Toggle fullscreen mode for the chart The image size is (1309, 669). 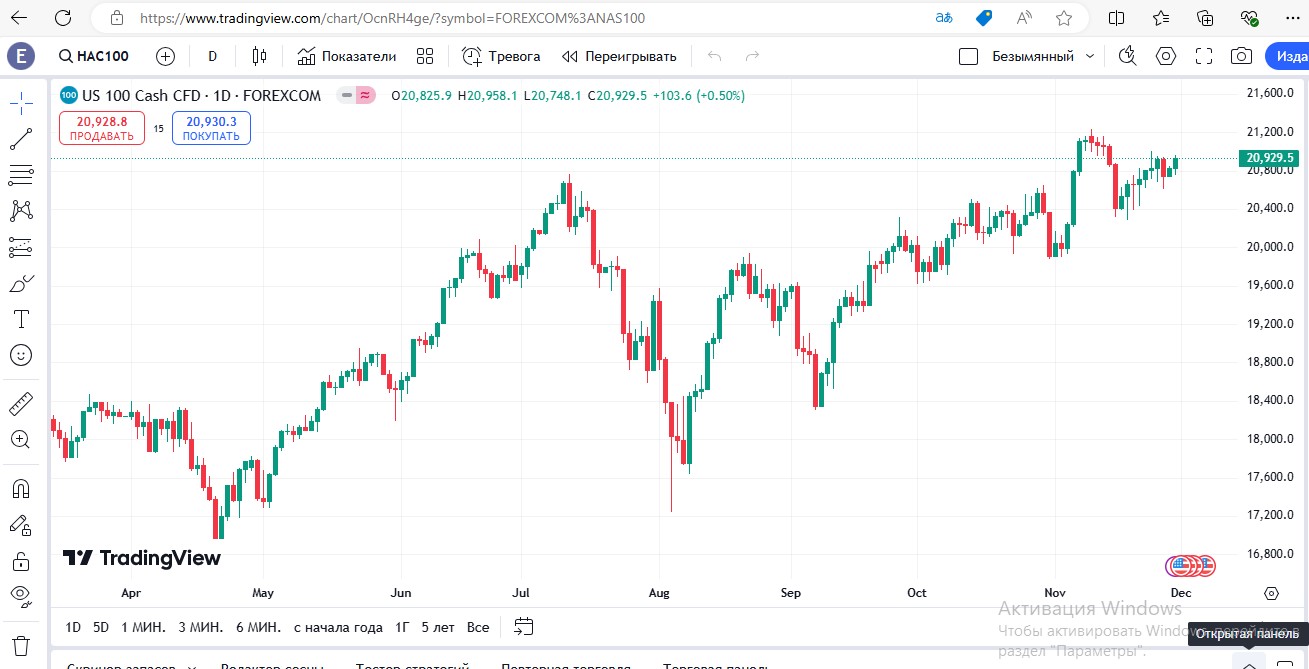1204,56
